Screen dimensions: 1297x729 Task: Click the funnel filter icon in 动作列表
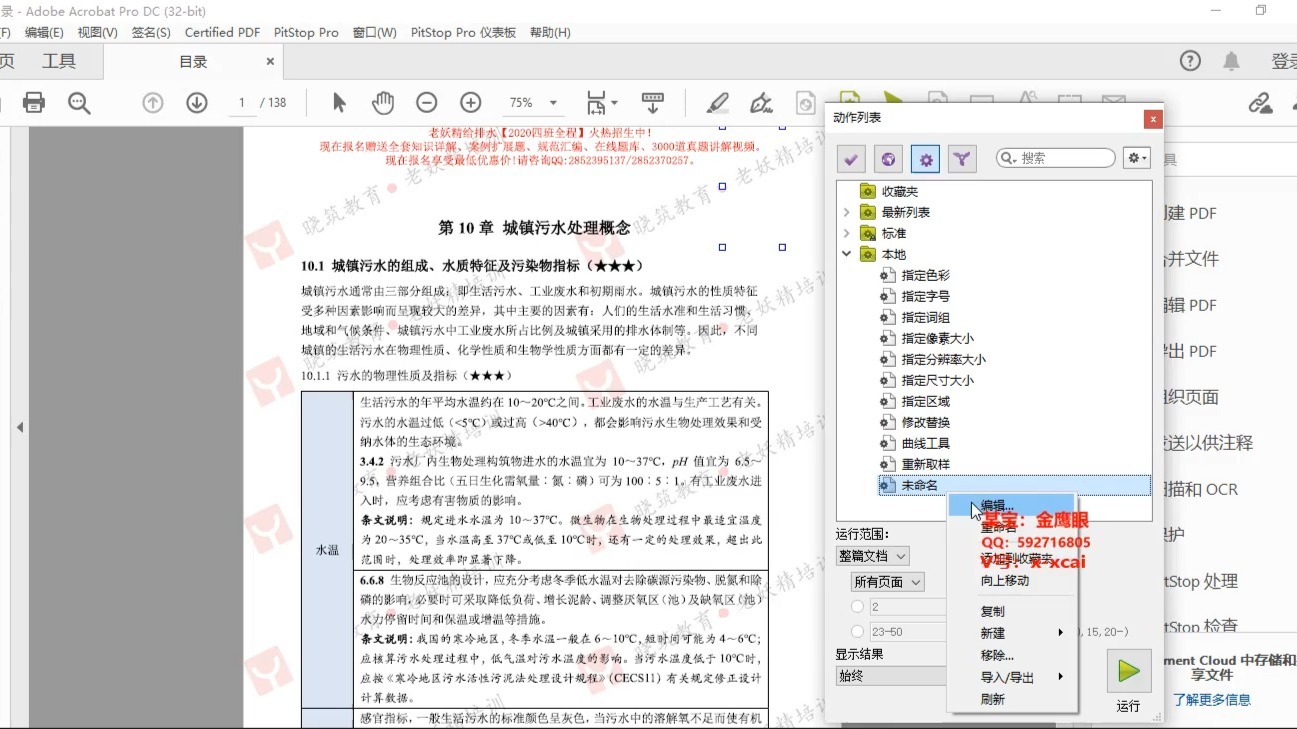coord(961,157)
